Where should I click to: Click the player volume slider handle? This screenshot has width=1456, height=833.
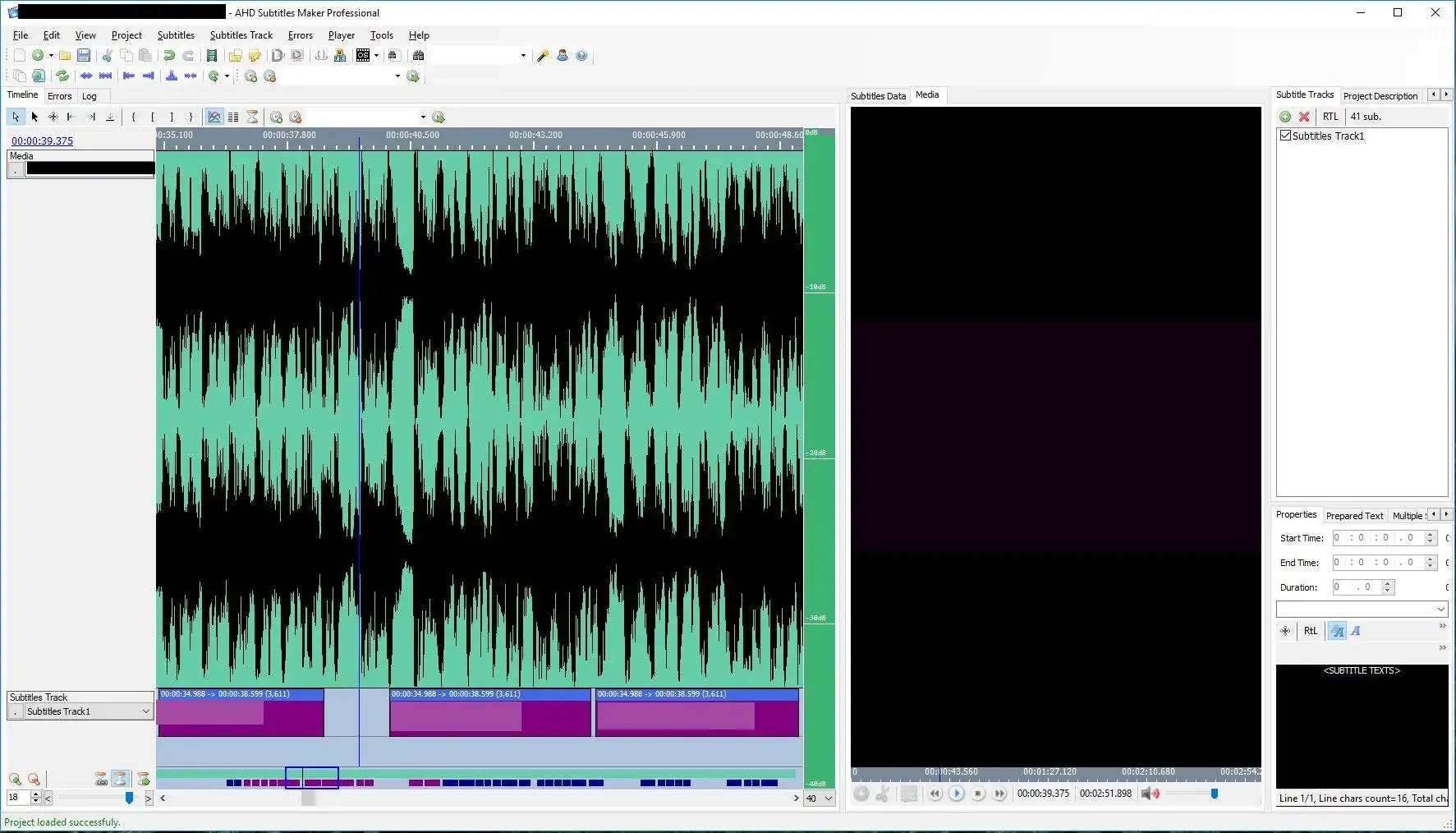click(1214, 794)
